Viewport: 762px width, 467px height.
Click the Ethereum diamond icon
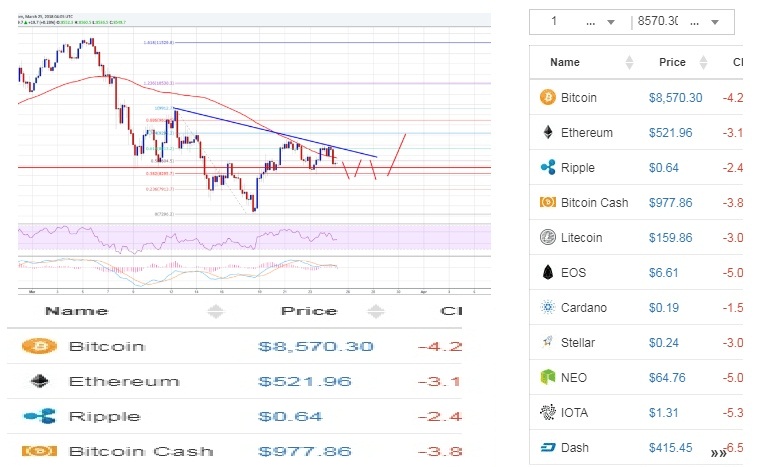coord(547,133)
